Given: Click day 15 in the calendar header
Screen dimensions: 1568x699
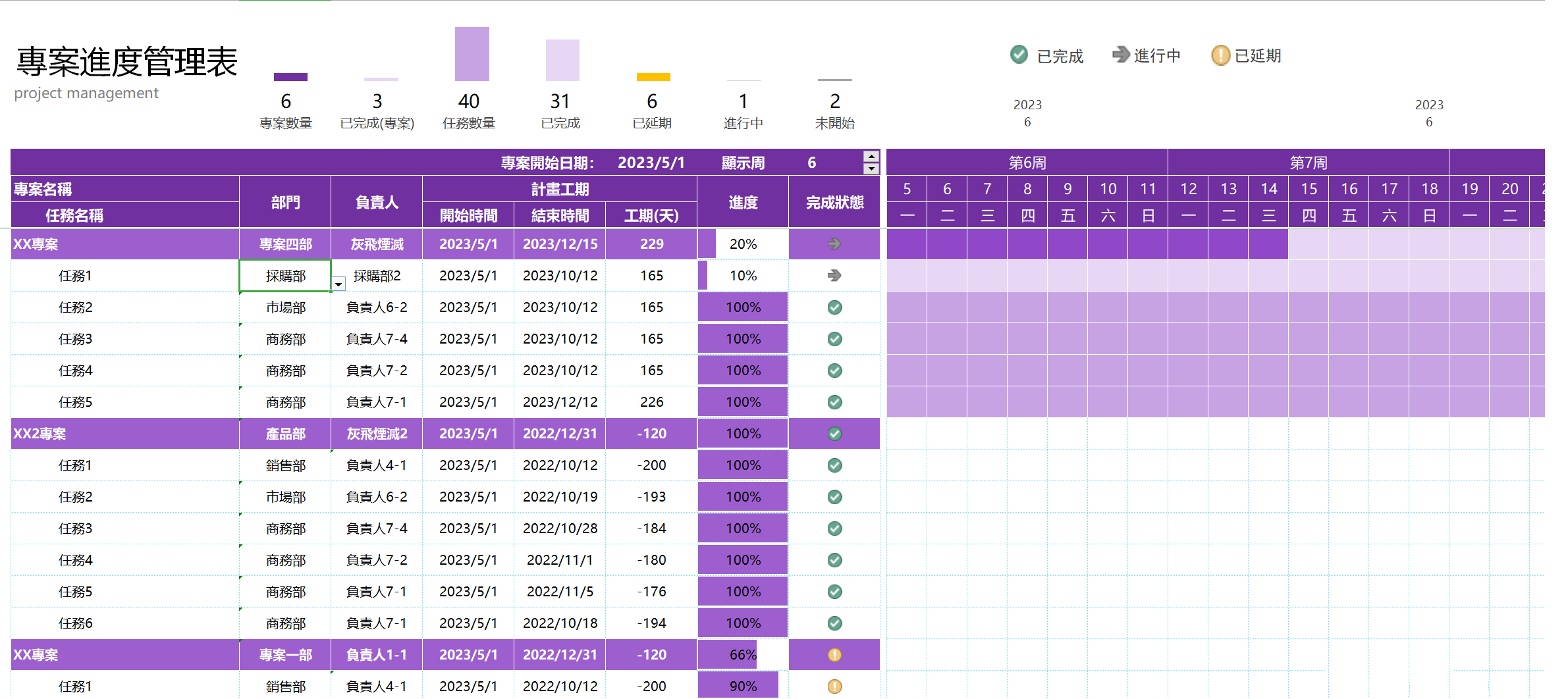Looking at the screenshot, I should pos(1309,189).
